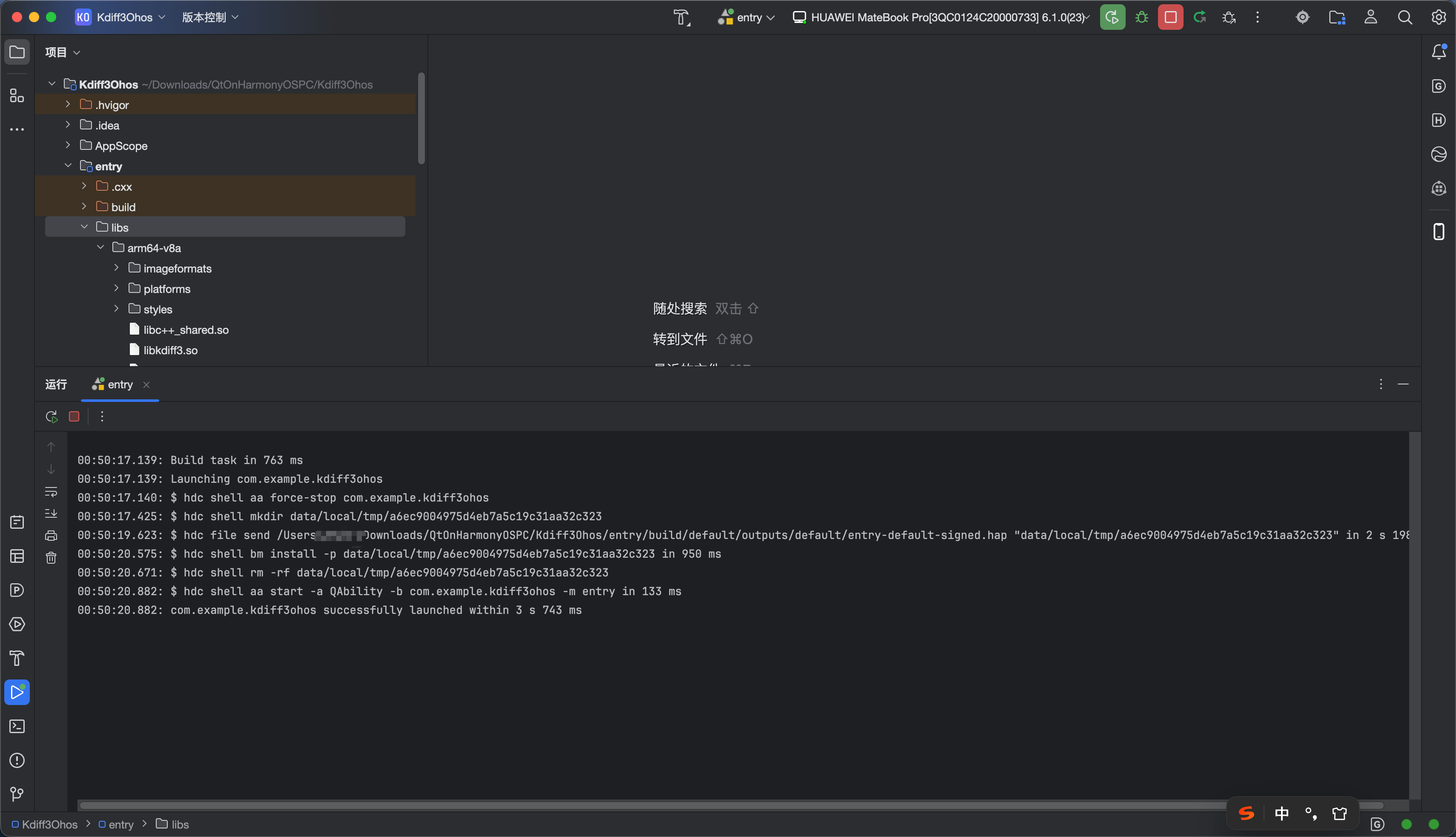Open the entry run configuration dropdown
The height and width of the screenshot is (837, 1456).
point(746,17)
